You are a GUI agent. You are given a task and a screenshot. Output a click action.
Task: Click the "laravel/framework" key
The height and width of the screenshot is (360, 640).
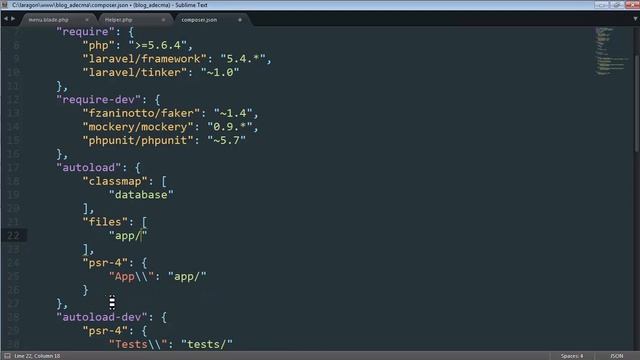coord(144,59)
